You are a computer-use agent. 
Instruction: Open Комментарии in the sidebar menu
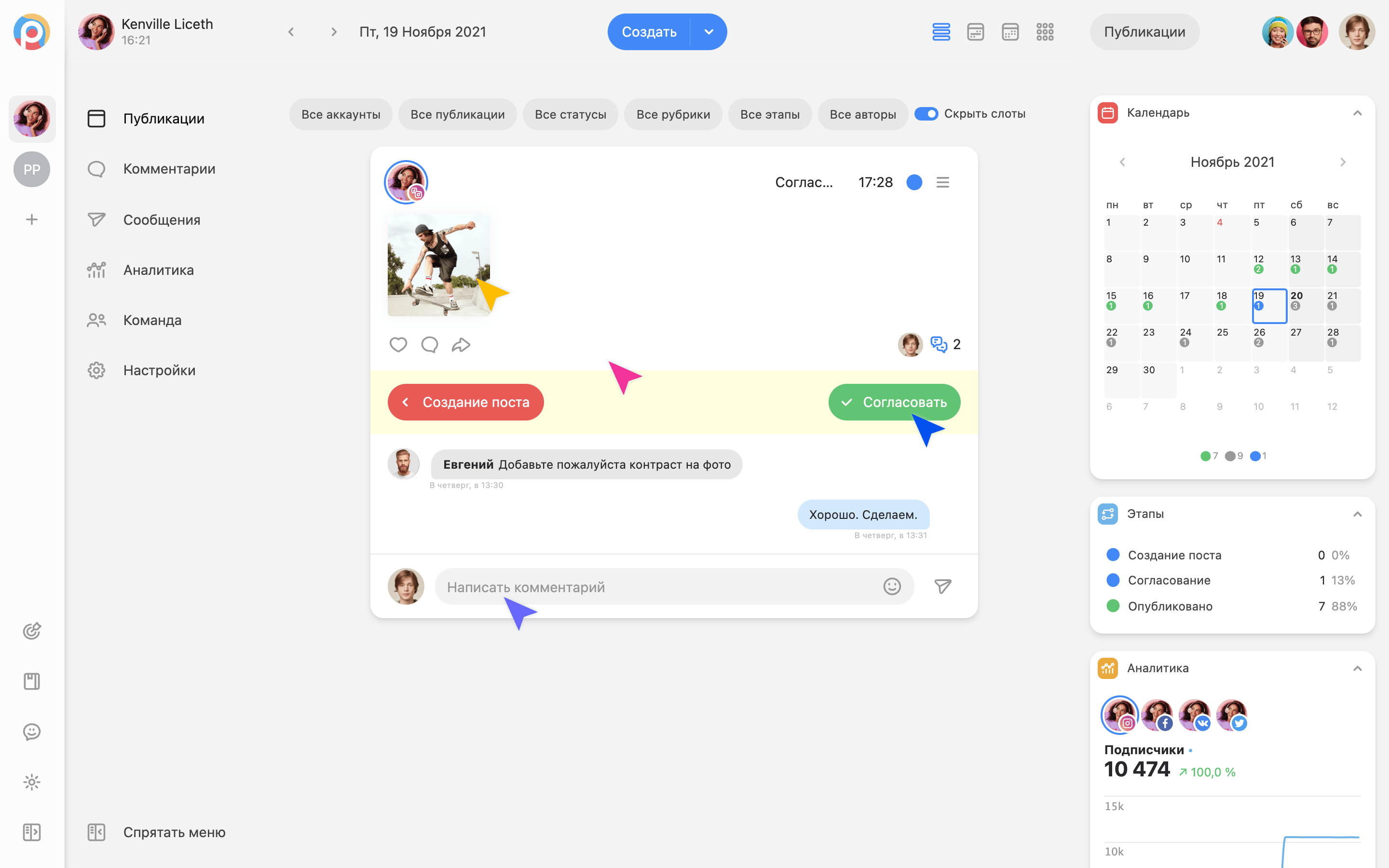point(169,169)
